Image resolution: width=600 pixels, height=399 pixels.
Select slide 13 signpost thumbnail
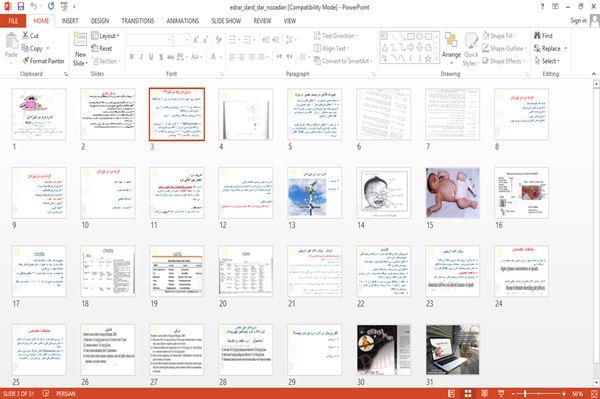click(315, 192)
